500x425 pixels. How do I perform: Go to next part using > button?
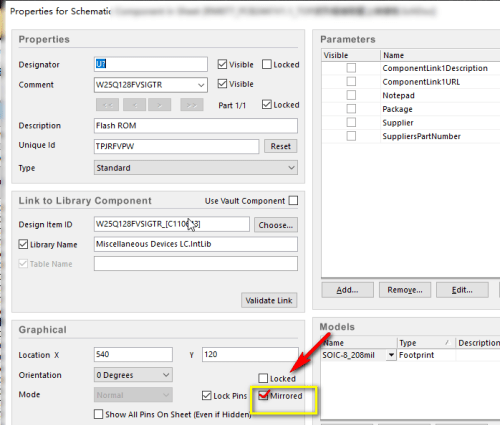(160, 105)
